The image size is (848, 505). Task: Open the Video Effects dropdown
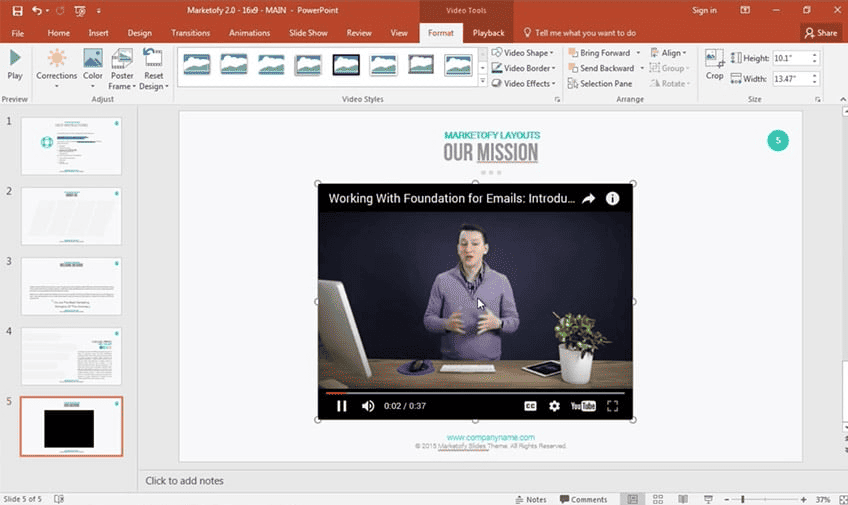point(523,83)
